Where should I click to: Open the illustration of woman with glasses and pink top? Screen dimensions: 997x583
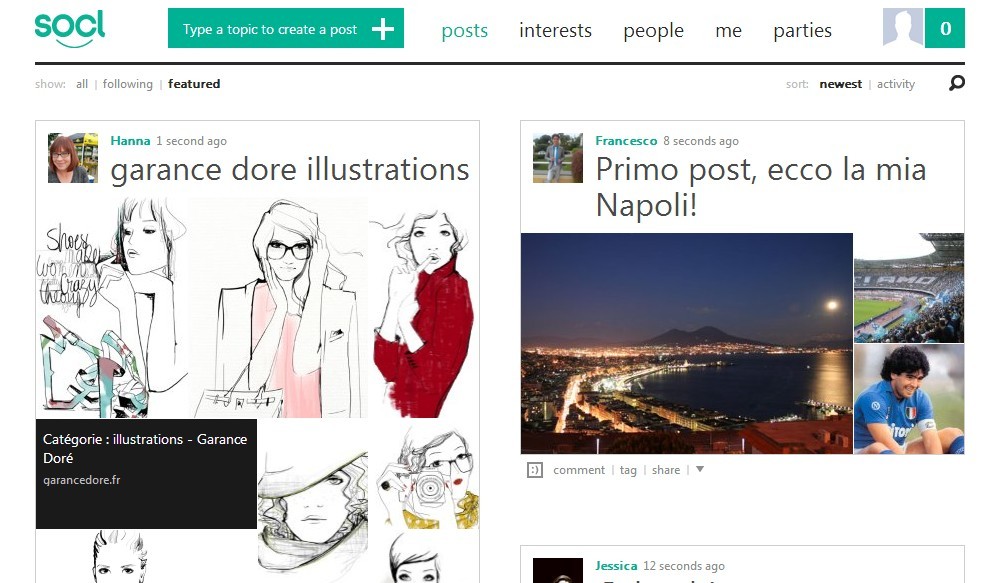point(278,307)
